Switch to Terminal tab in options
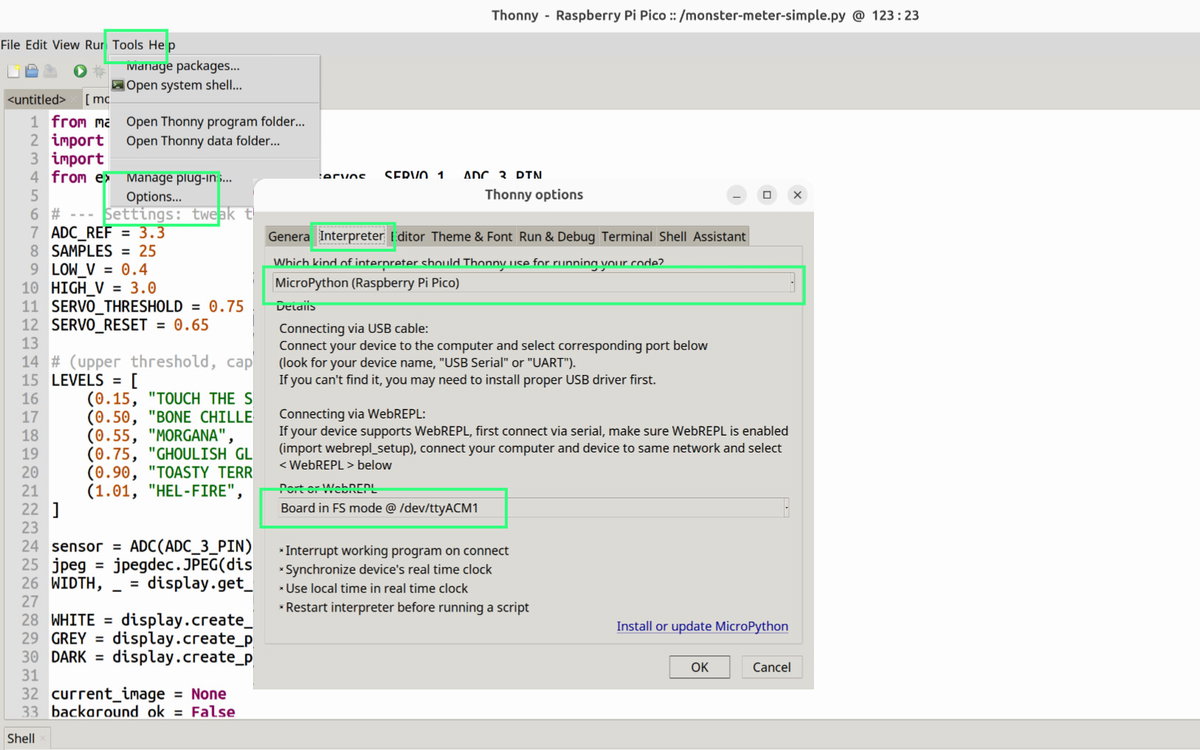Viewport: 1200px width, 750px height. click(627, 236)
